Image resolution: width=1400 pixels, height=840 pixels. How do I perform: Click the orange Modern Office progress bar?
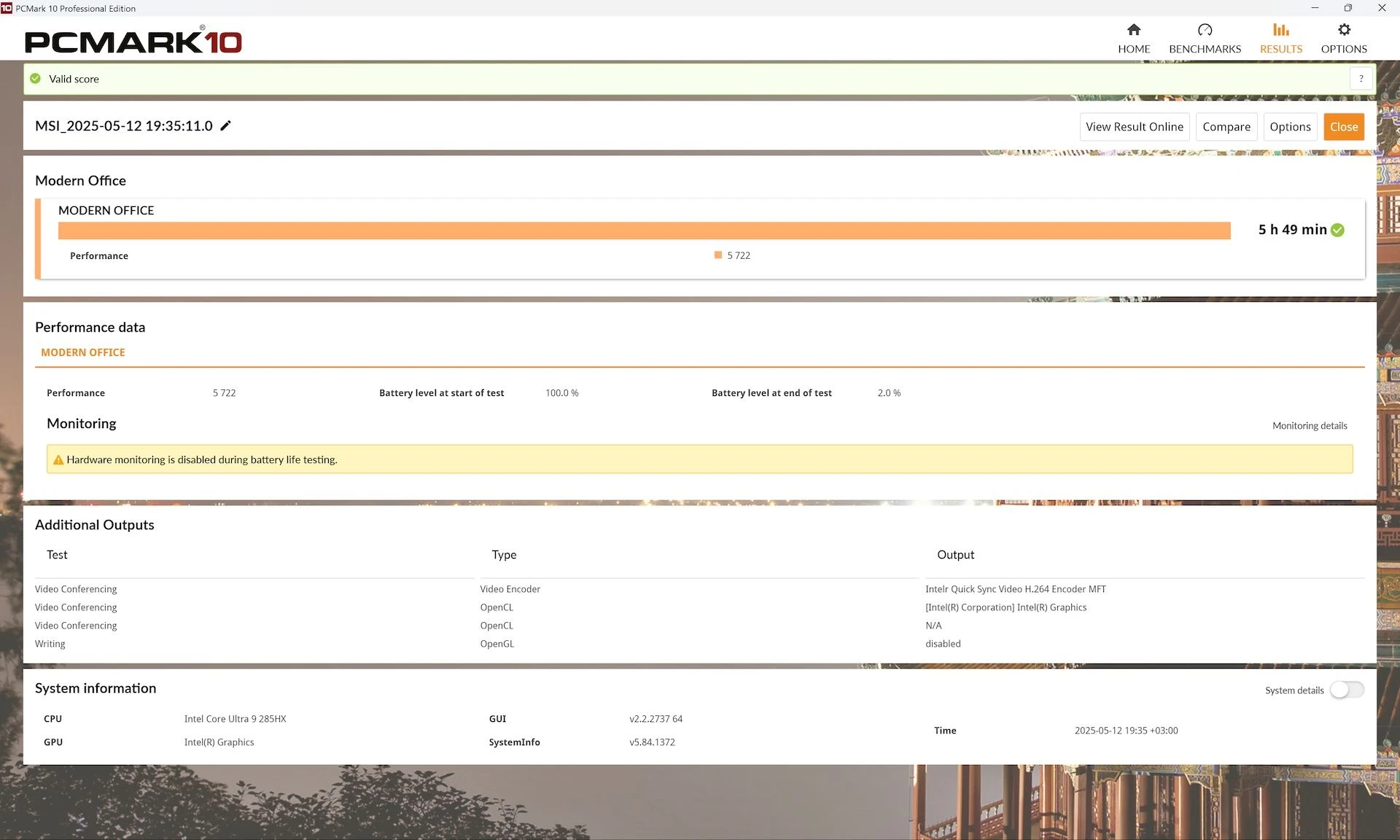645,230
